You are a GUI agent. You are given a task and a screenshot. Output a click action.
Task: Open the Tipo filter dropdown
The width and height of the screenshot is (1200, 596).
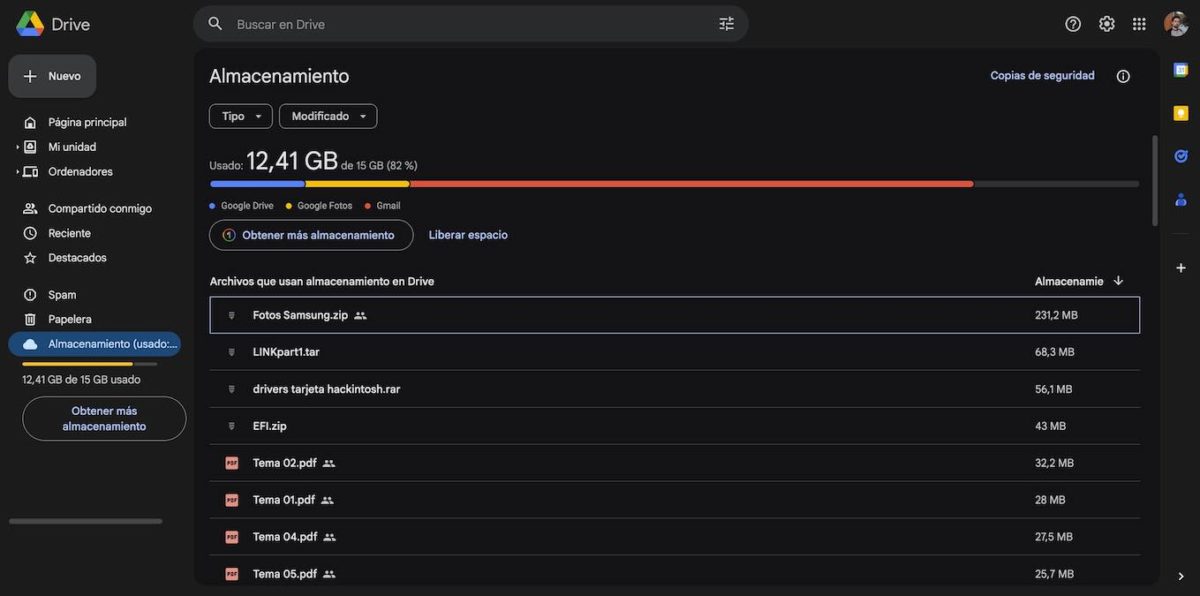(x=241, y=116)
